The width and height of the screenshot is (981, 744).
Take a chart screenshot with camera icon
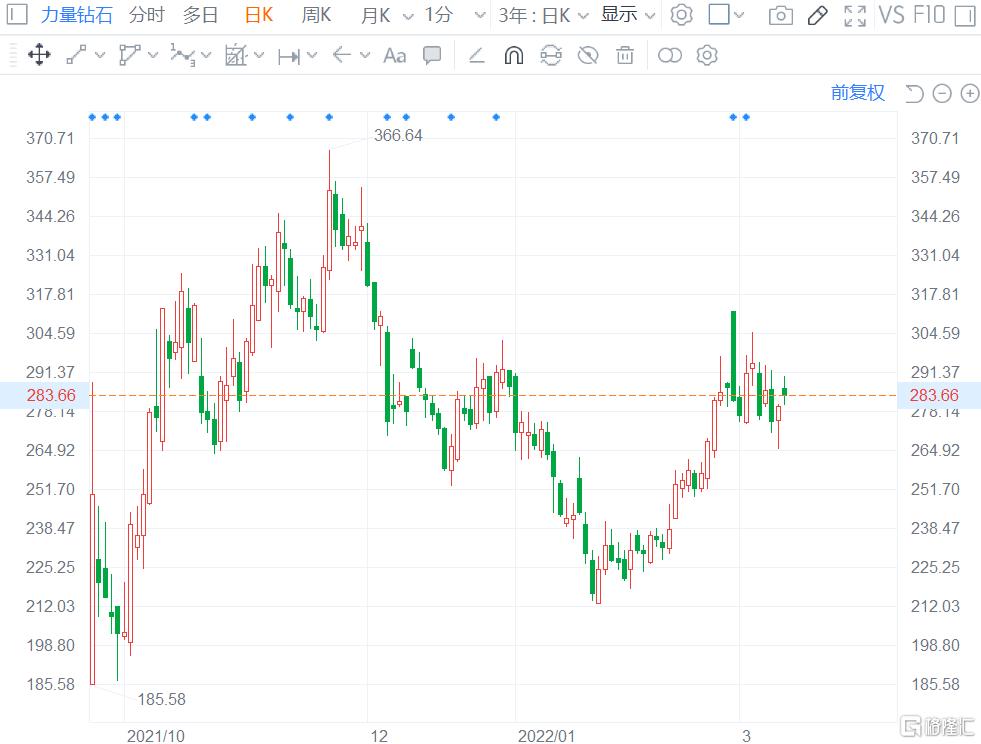781,15
